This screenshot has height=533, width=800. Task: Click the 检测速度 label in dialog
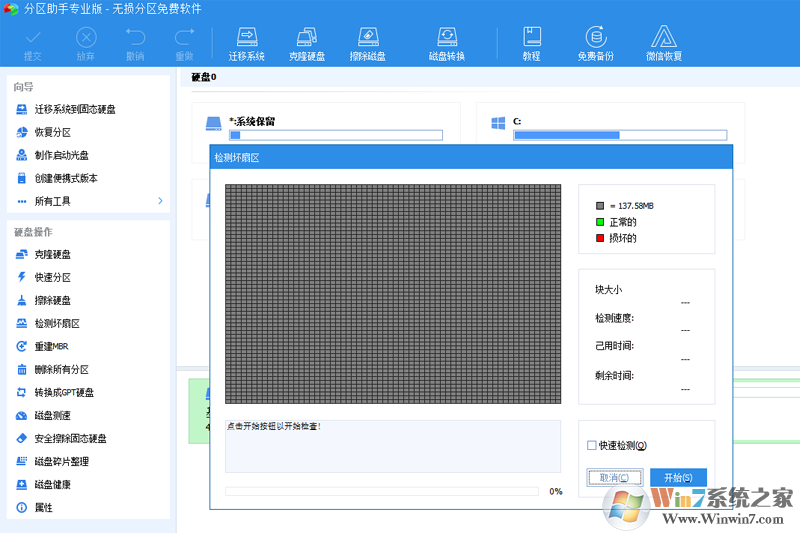(614, 318)
